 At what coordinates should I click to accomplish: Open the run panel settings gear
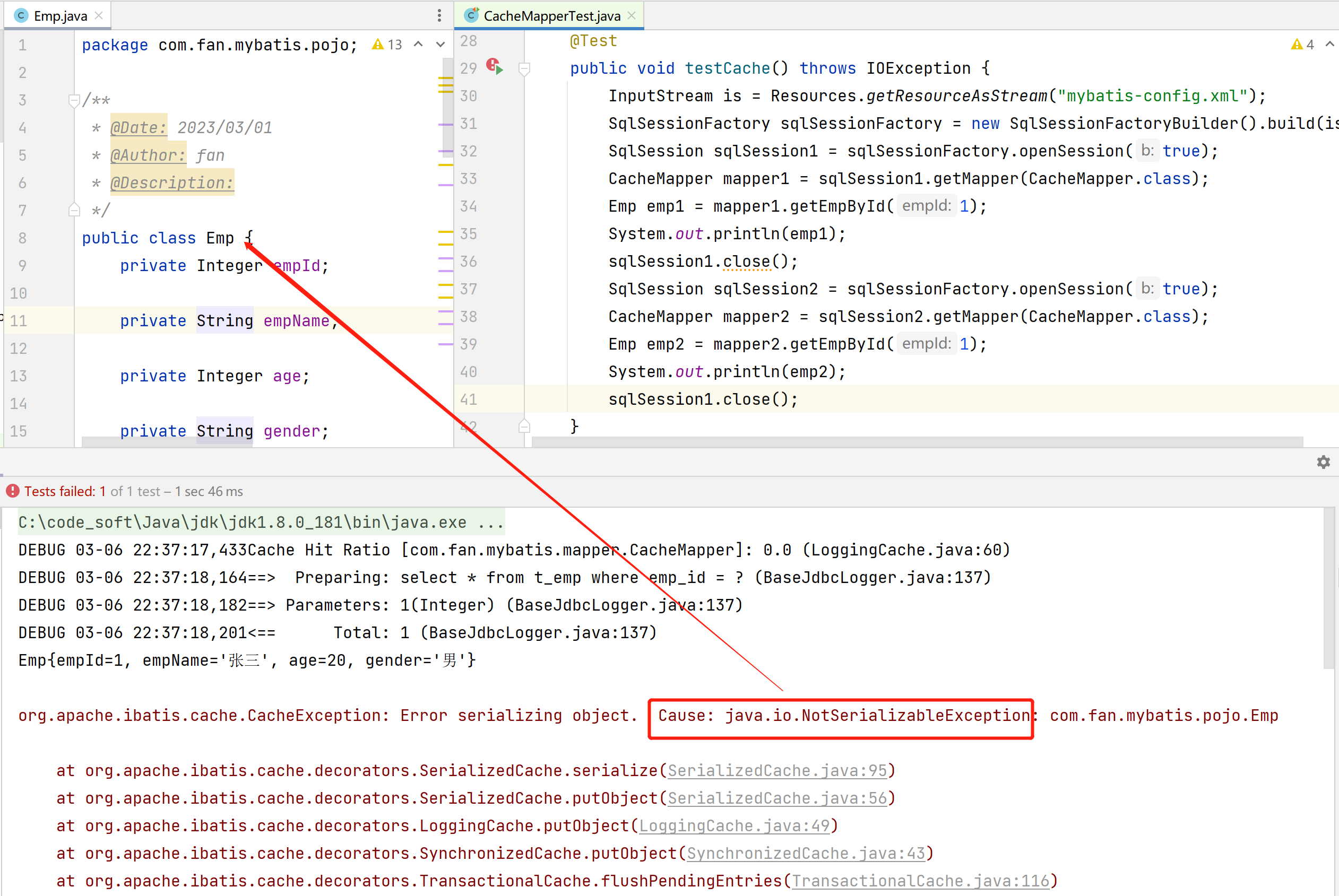click(1323, 462)
